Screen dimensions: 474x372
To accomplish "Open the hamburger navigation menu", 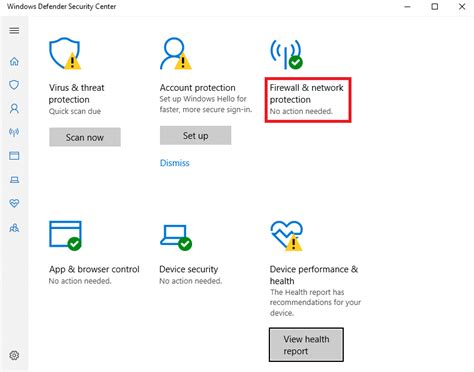I will point(14,31).
